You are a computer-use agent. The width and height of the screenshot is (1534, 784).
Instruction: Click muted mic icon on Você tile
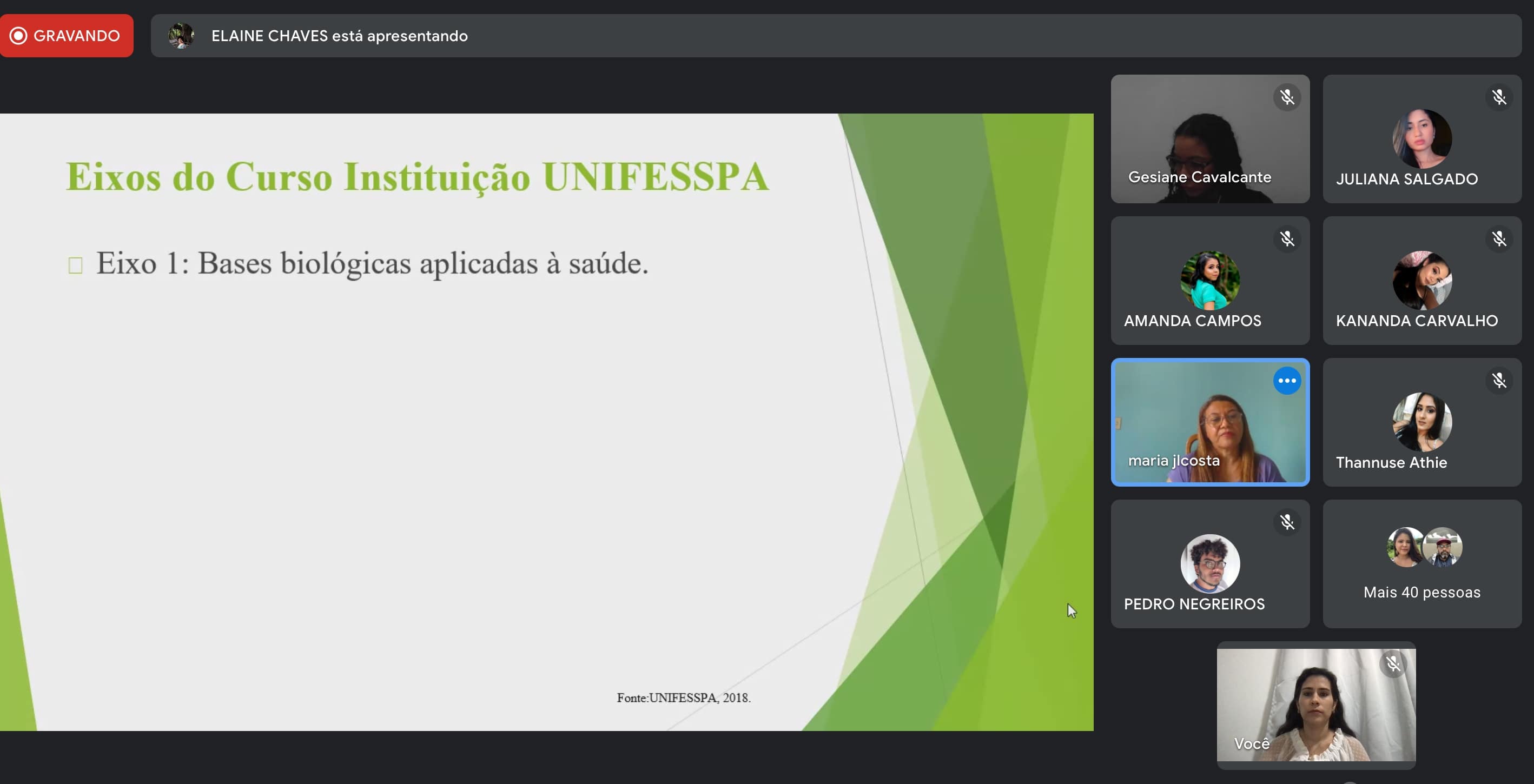1393,664
